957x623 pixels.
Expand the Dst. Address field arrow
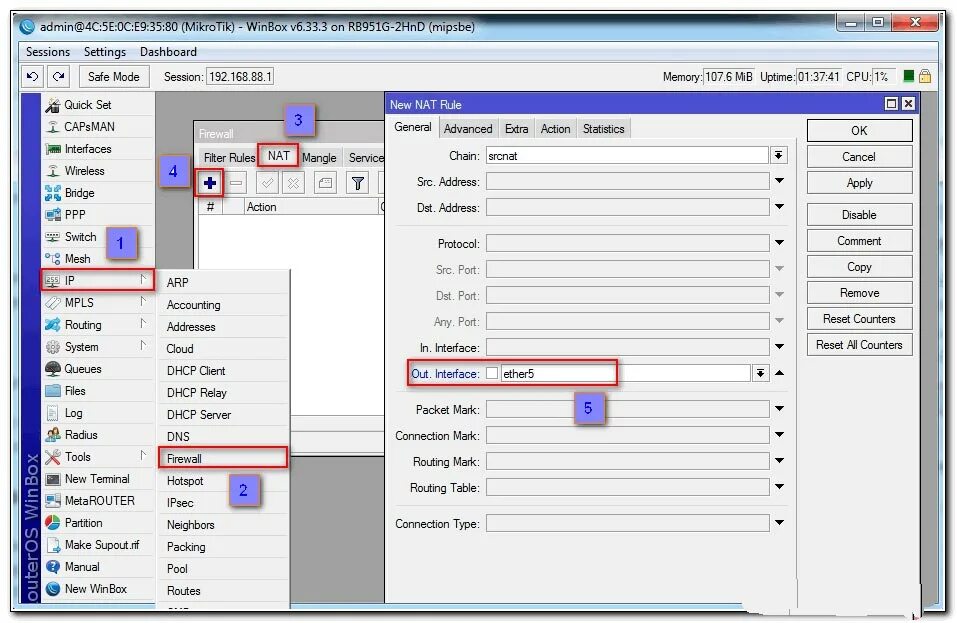pyautogui.click(x=779, y=207)
